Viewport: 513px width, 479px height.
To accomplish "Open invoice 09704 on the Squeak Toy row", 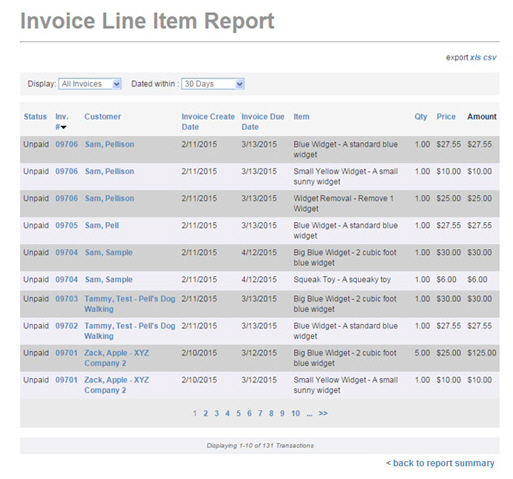I will click(67, 279).
